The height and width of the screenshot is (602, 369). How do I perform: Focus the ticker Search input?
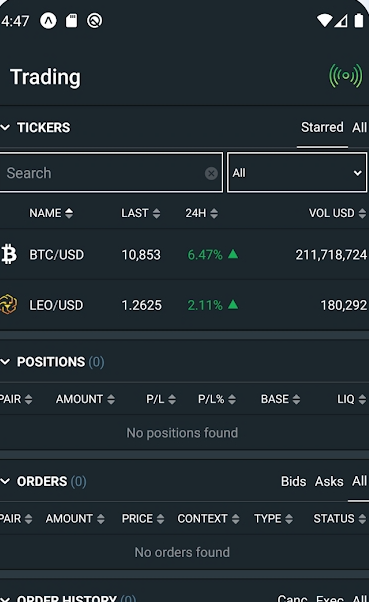pyautogui.click(x=104, y=173)
